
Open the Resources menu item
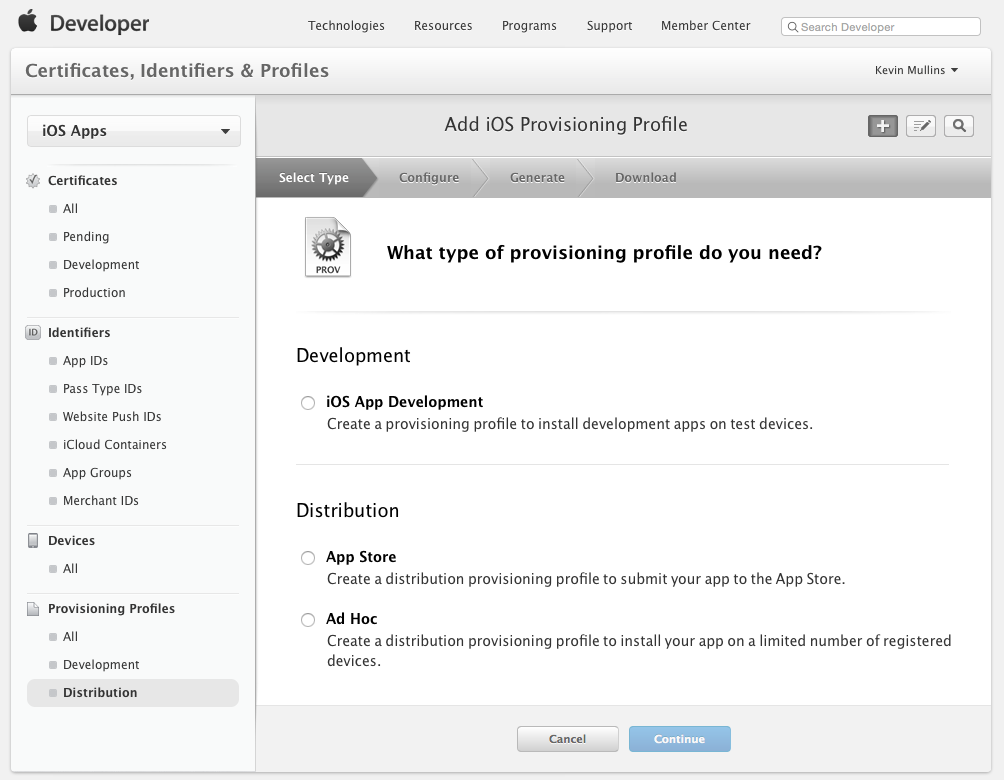pyautogui.click(x=443, y=26)
